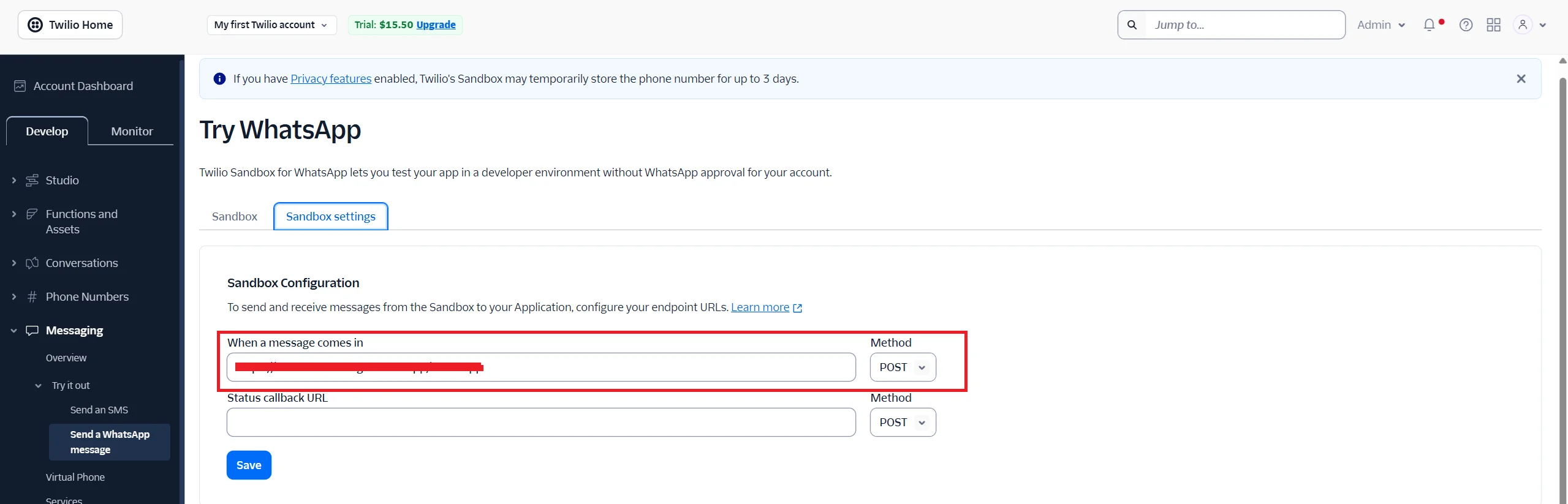Click the Phone Numbers hash icon
Viewport: 1568px width, 504px height.
pyautogui.click(x=32, y=297)
